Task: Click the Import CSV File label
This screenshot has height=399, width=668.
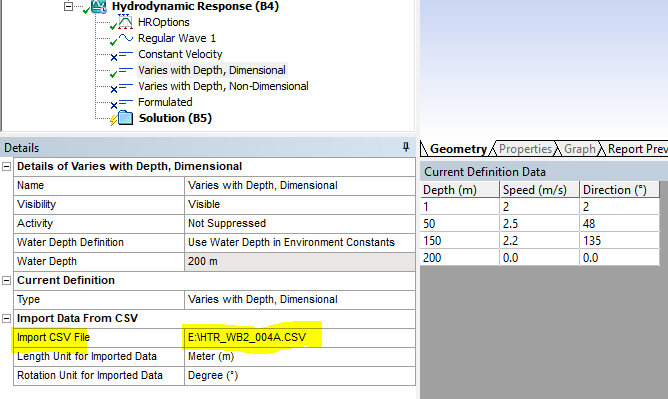Action: click(x=53, y=337)
